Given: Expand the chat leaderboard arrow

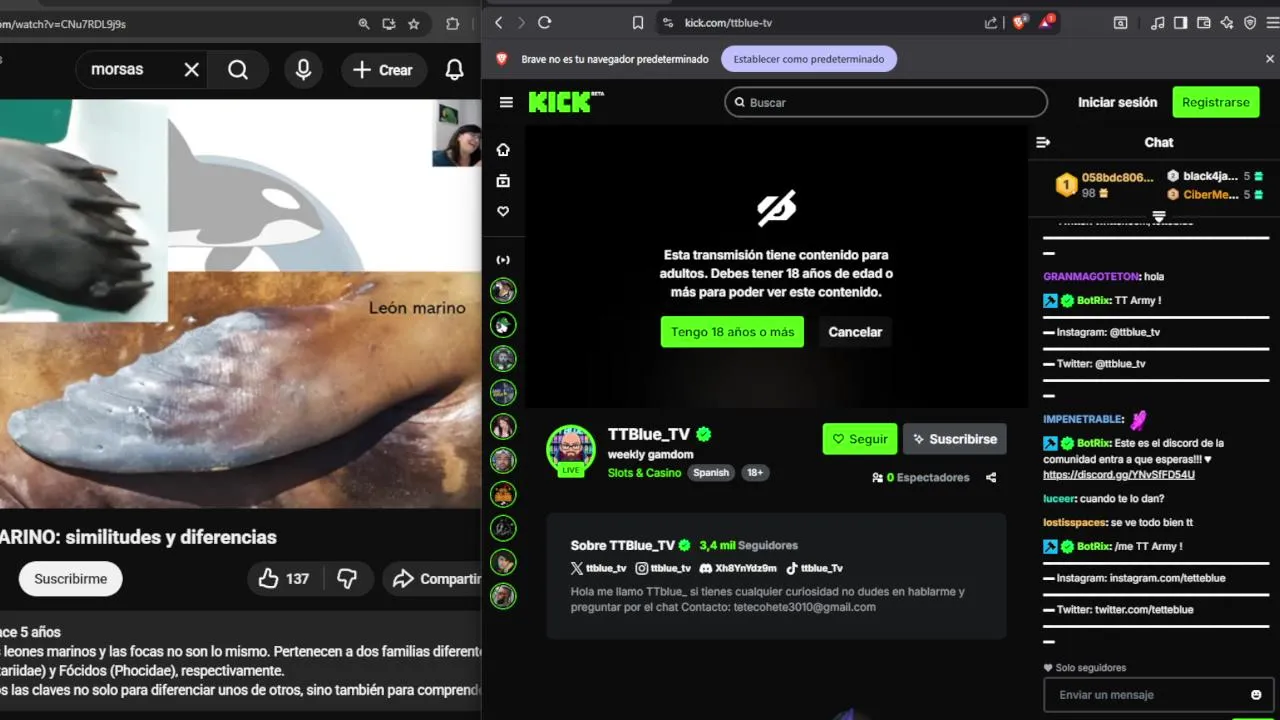Looking at the screenshot, I should 1159,216.
